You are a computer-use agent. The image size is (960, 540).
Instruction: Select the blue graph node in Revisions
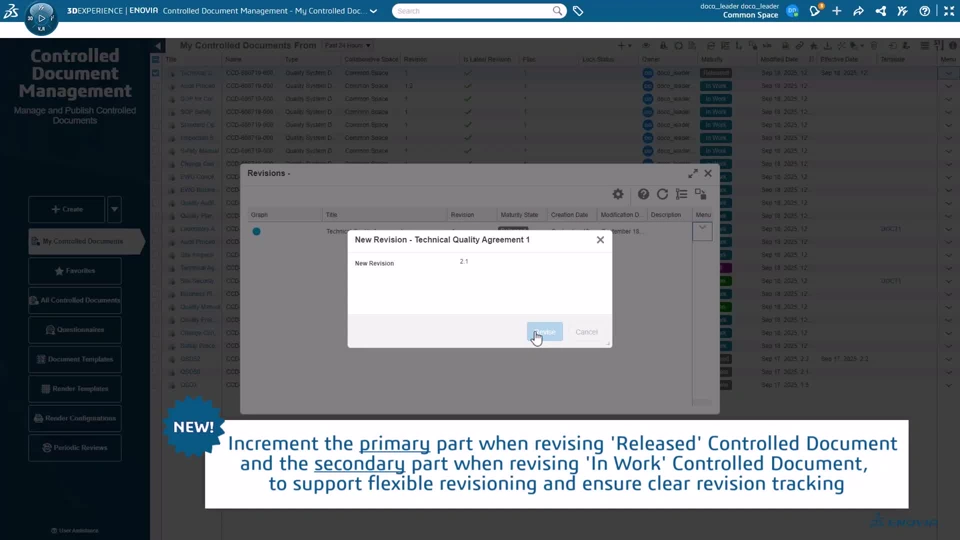257,231
